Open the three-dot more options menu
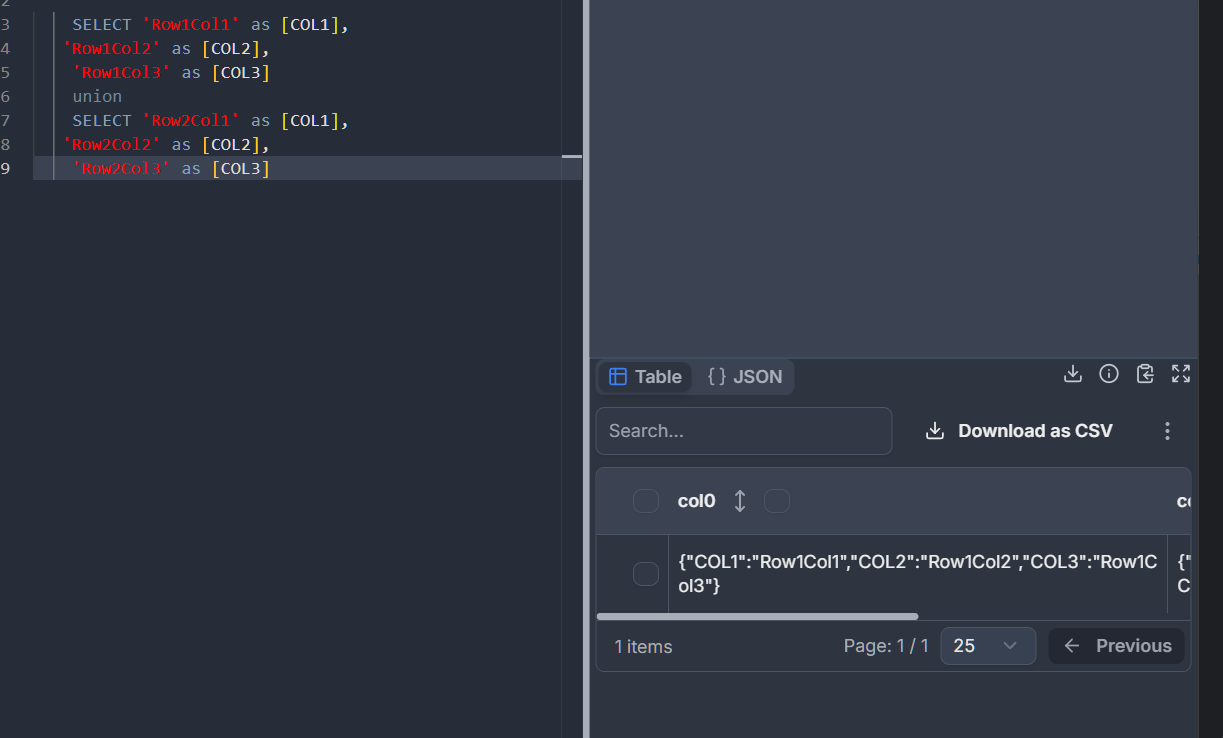 point(1167,431)
